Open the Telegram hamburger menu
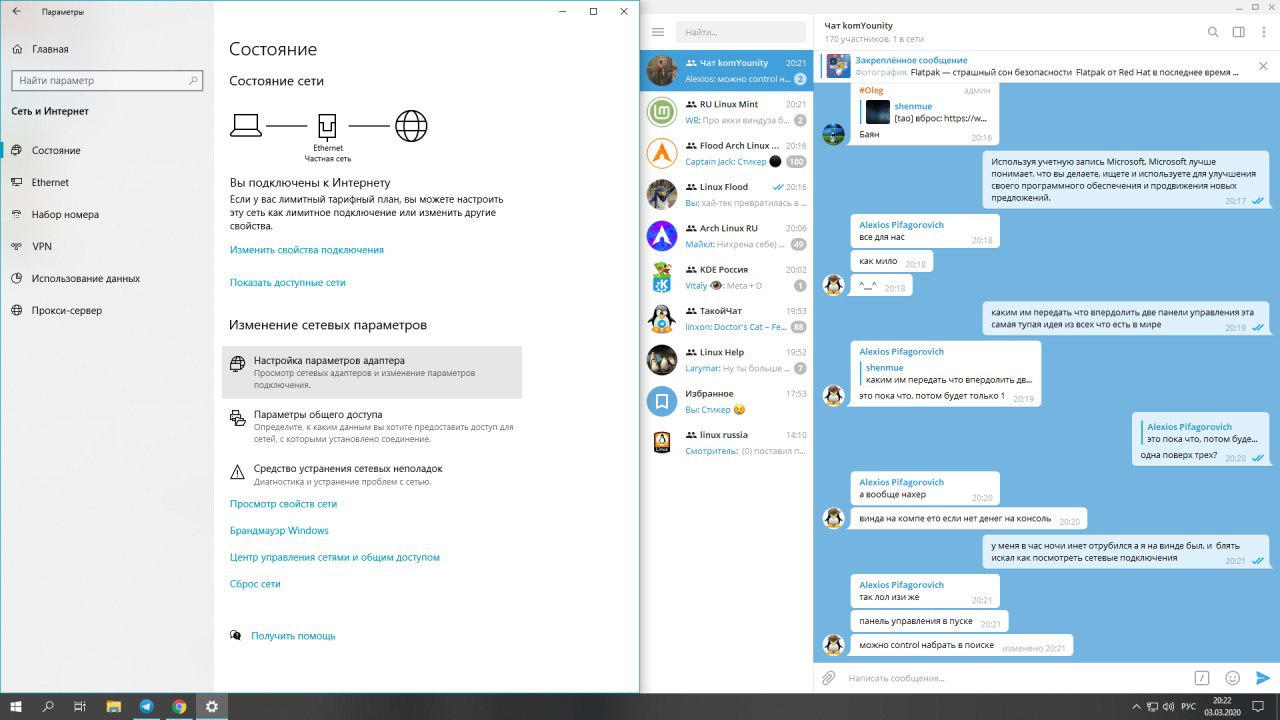Image resolution: width=1280 pixels, height=720 pixels. (x=658, y=32)
